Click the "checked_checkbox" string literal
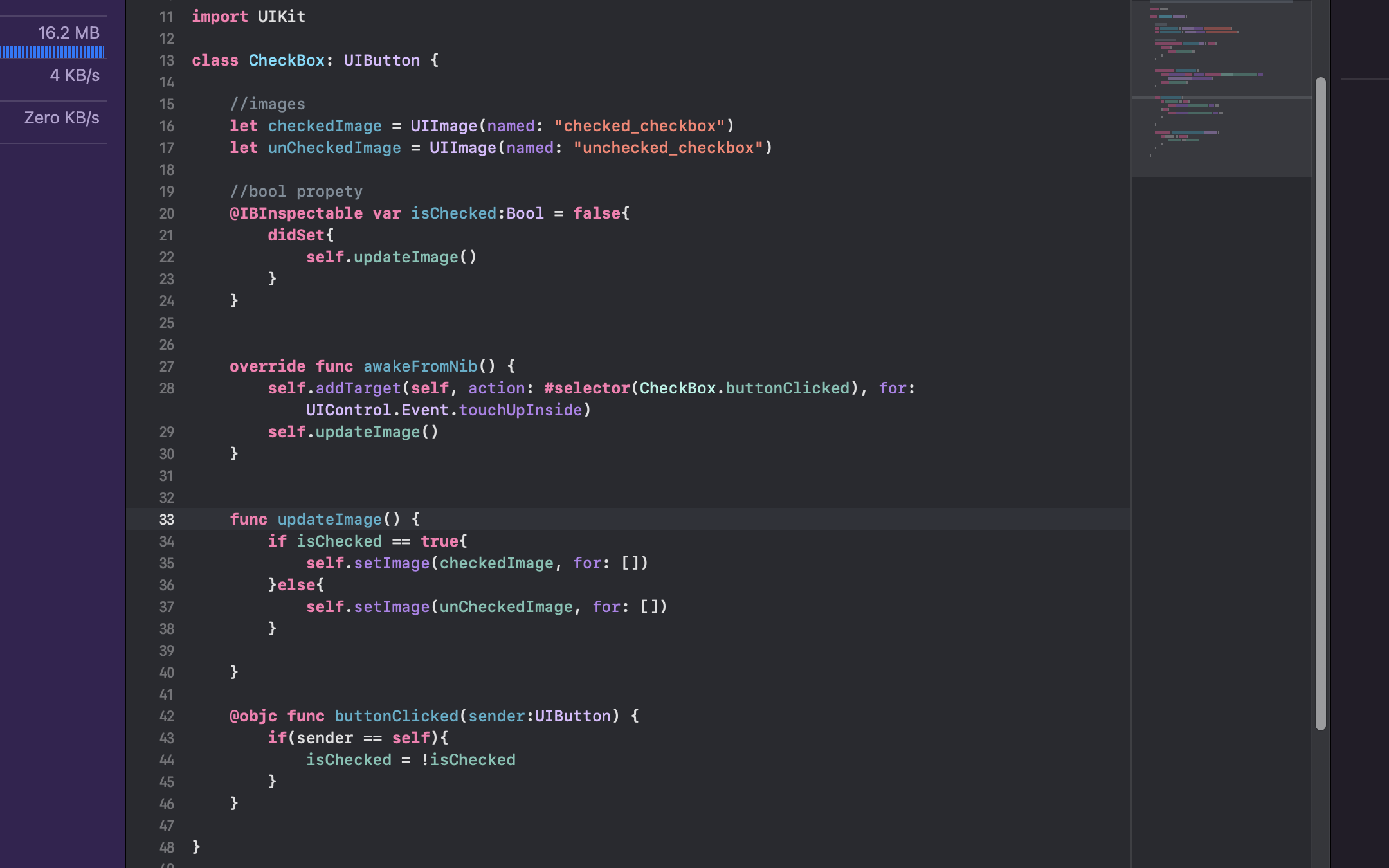This screenshot has height=868, width=1389. pyautogui.click(x=640, y=126)
